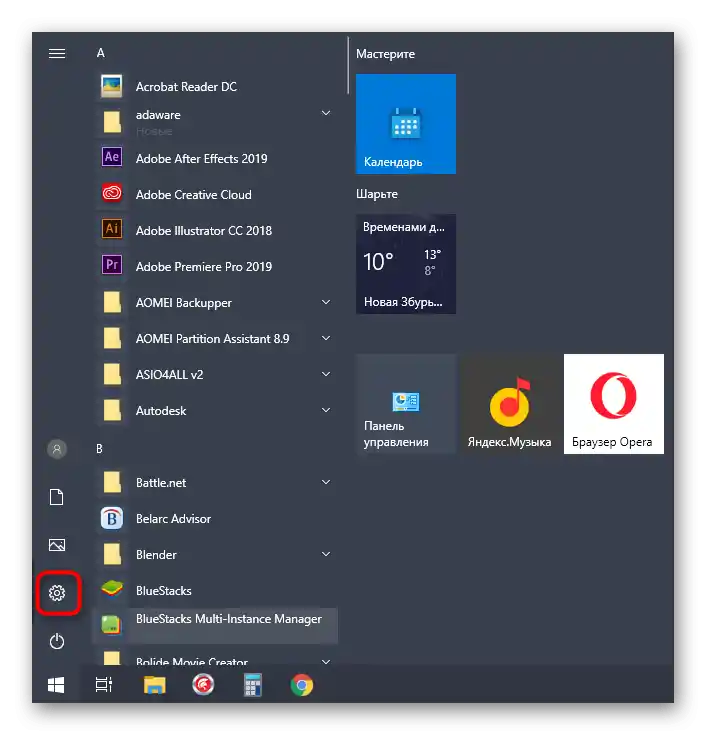Click the user account avatar icon
This screenshot has width=706, height=735.
click(57, 449)
